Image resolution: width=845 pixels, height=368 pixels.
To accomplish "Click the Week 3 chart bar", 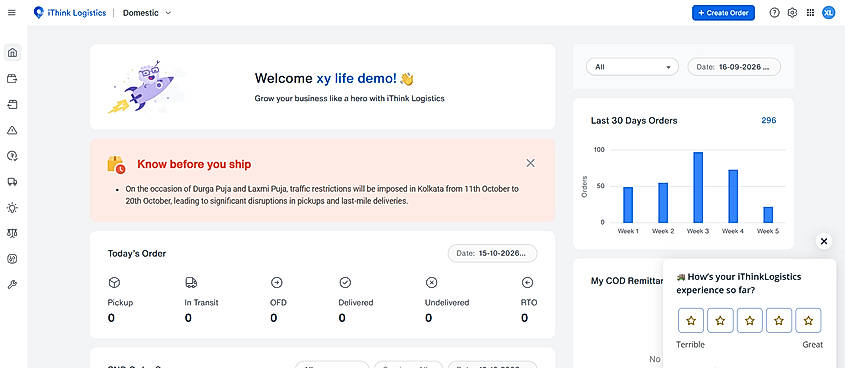I will pos(698,188).
